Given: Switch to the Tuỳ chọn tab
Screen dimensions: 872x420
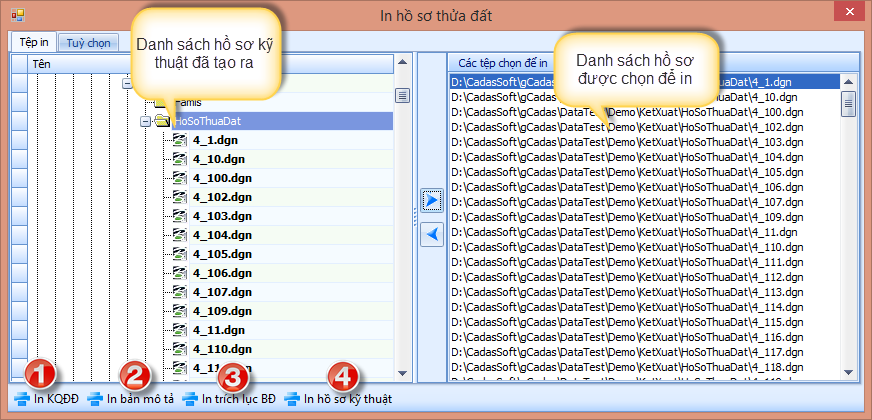Looking at the screenshot, I should (88, 43).
